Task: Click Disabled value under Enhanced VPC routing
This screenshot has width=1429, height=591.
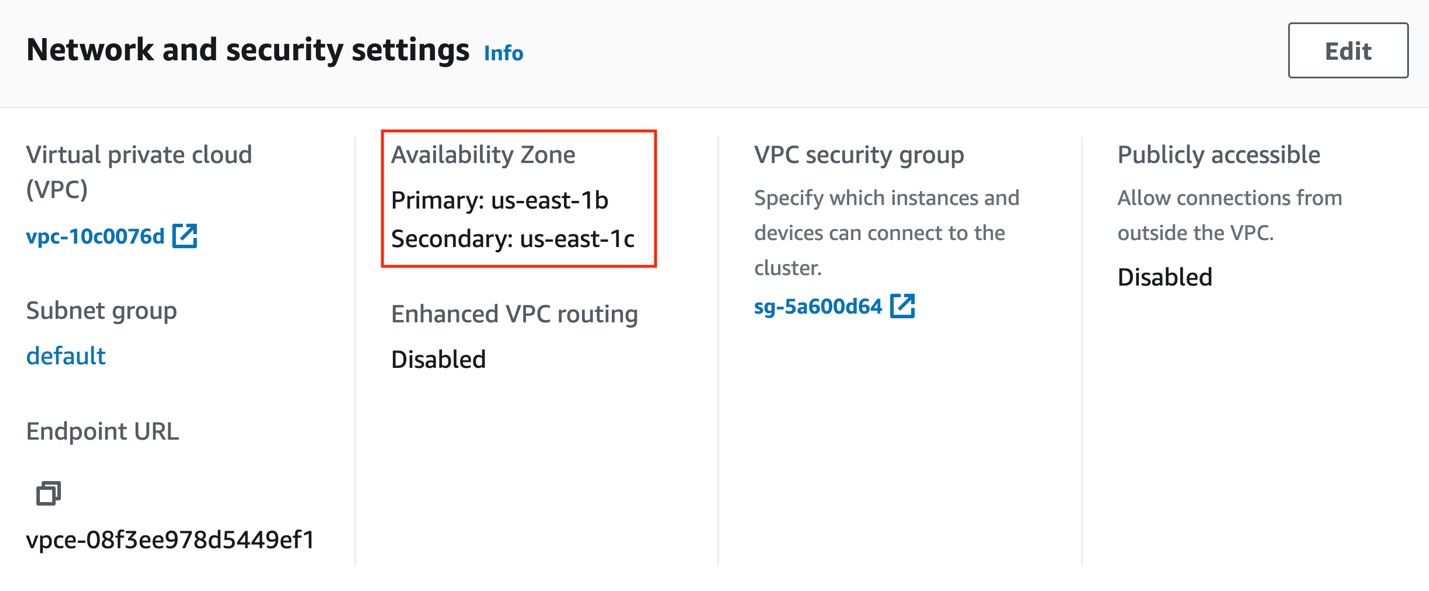Action: (x=438, y=359)
